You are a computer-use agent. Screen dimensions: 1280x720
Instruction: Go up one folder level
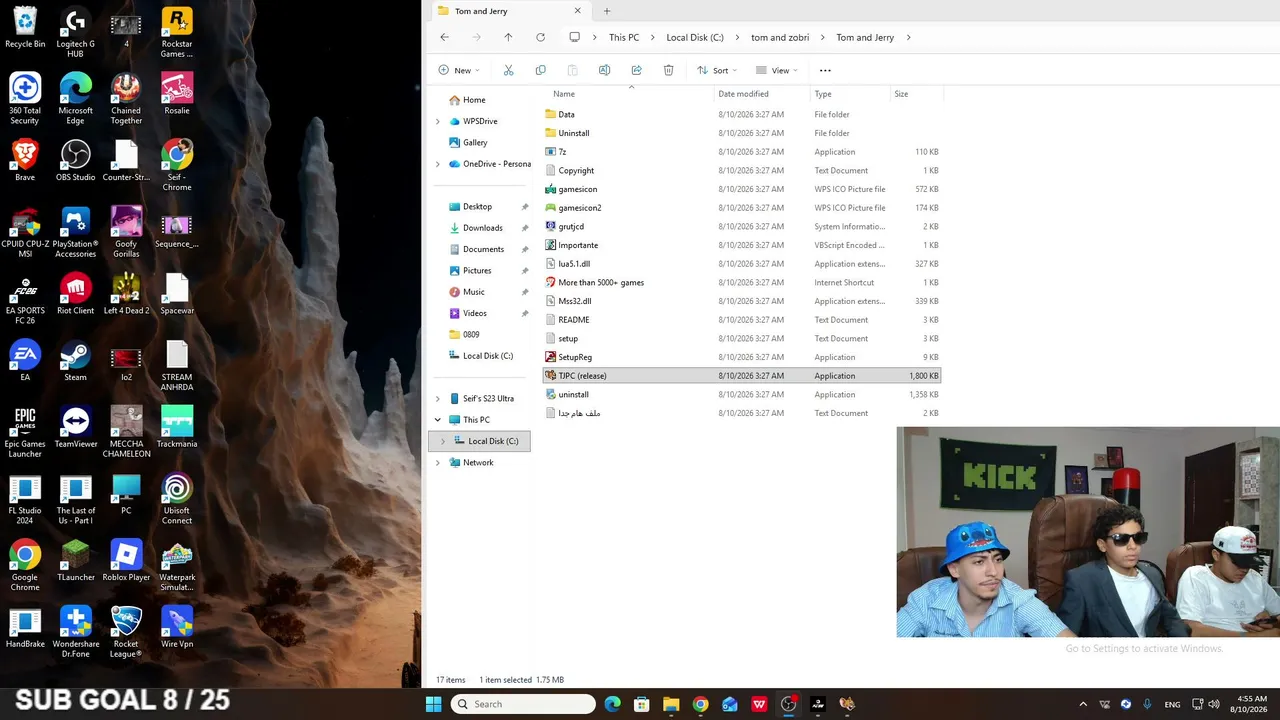pos(508,37)
